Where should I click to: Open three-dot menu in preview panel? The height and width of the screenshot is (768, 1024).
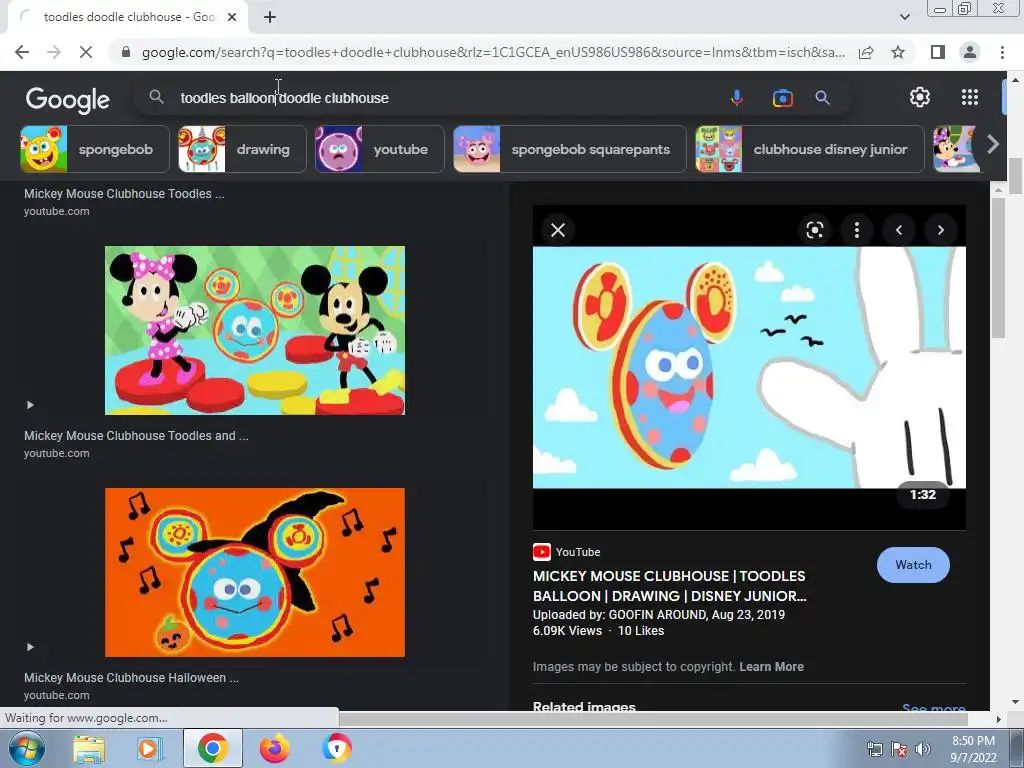point(856,230)
